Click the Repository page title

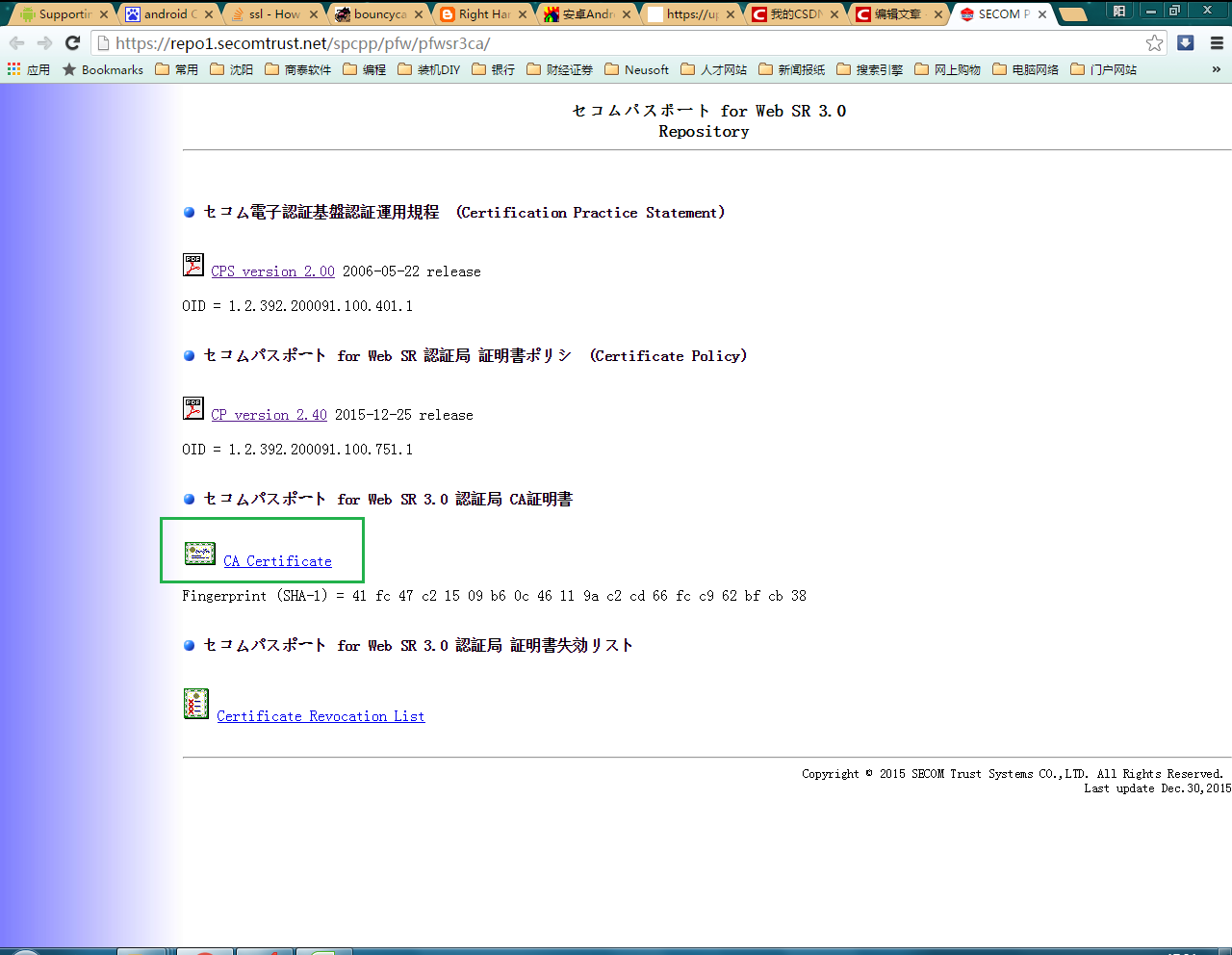point(704,132)
